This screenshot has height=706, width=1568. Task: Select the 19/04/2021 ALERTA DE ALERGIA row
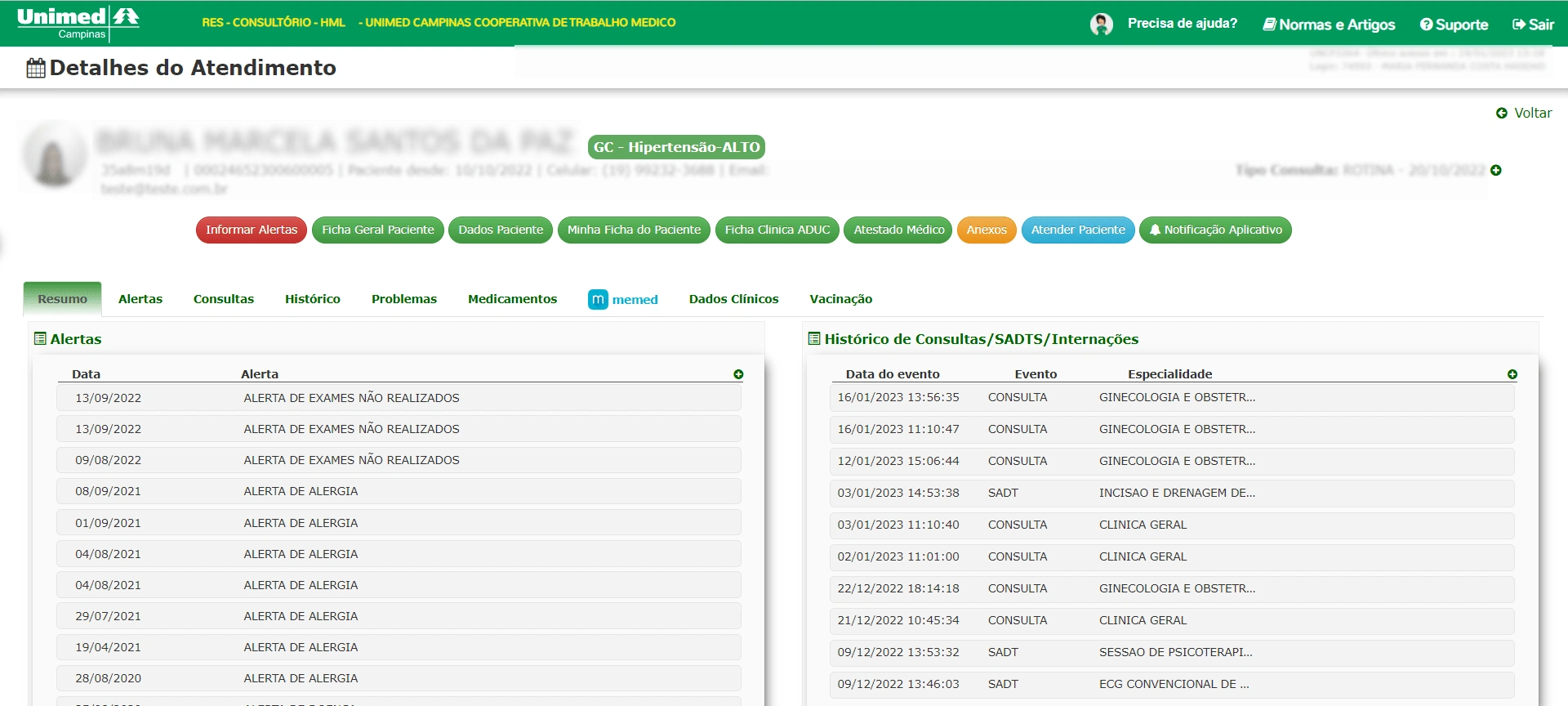click(399, 647)
